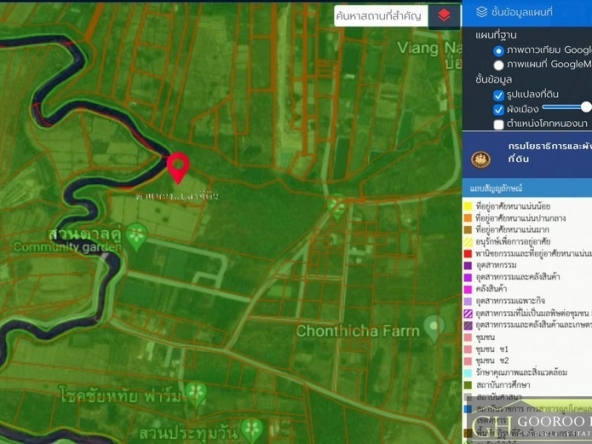Click the สวนประทุมวัน garden marker
This screenshot has width=592, height=444.
tap(252, 430)
